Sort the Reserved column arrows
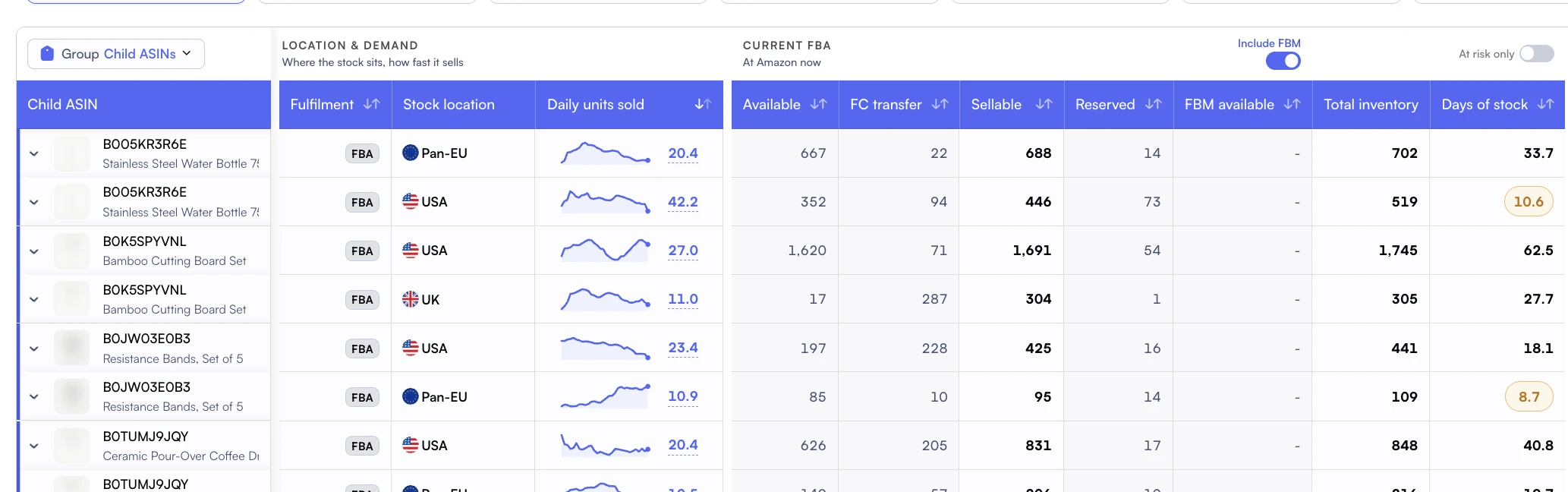1568x492 pixels. coord(1153,104)
